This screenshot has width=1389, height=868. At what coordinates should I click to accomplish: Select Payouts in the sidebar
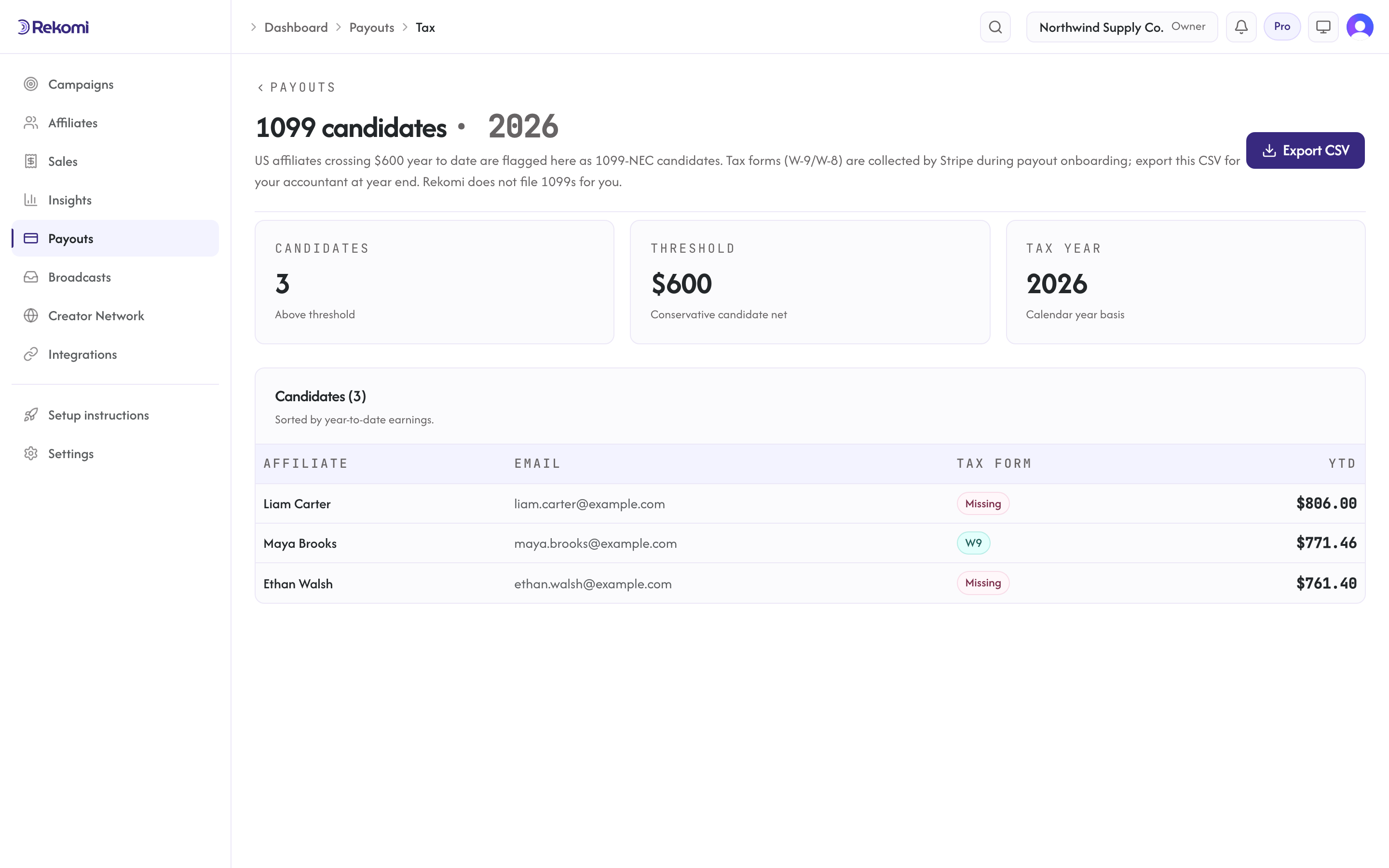[115, 238]
